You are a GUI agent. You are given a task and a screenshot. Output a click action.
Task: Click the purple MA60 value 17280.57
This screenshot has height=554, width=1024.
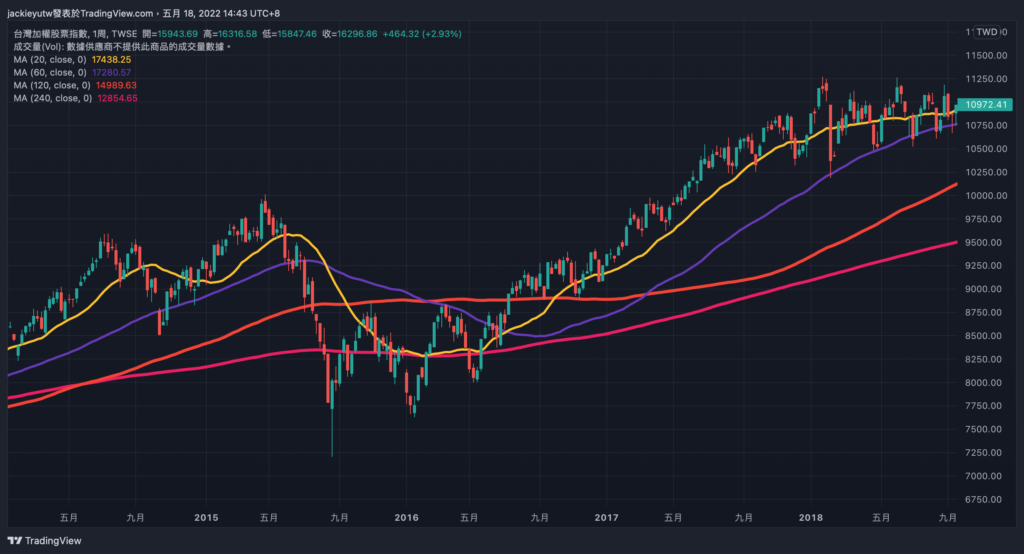coord(111,73)
